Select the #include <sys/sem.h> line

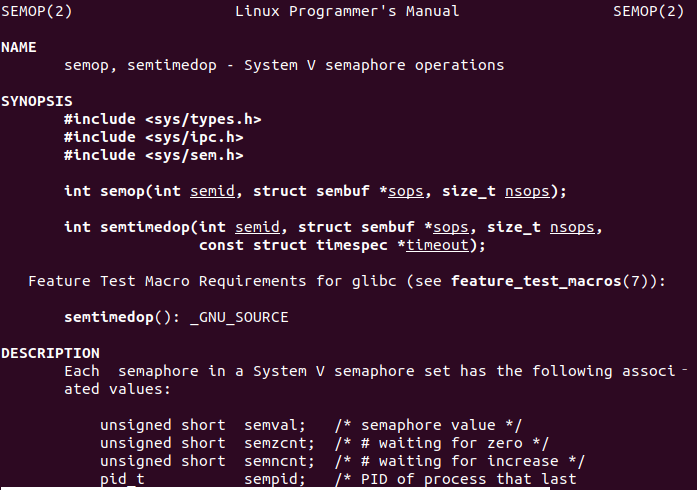(153, 156)
